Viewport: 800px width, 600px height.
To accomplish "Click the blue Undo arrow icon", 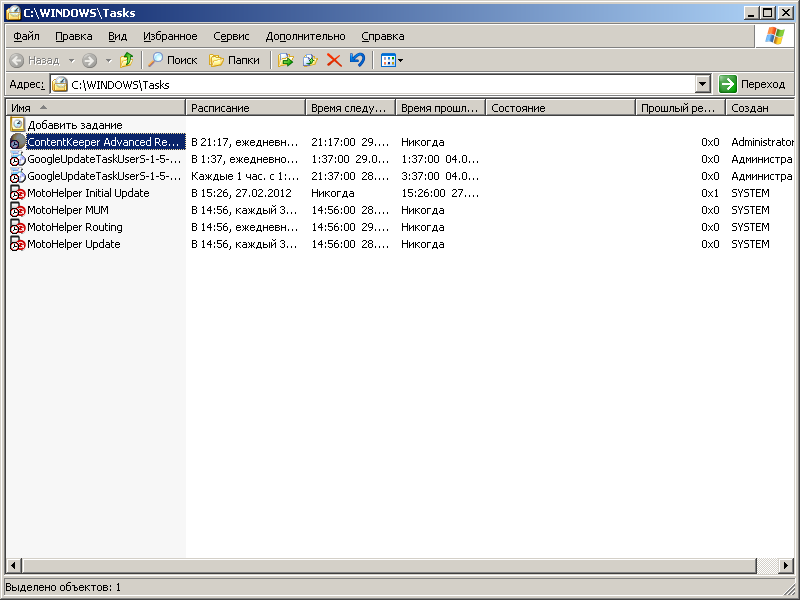I will (x=357, y=60).
